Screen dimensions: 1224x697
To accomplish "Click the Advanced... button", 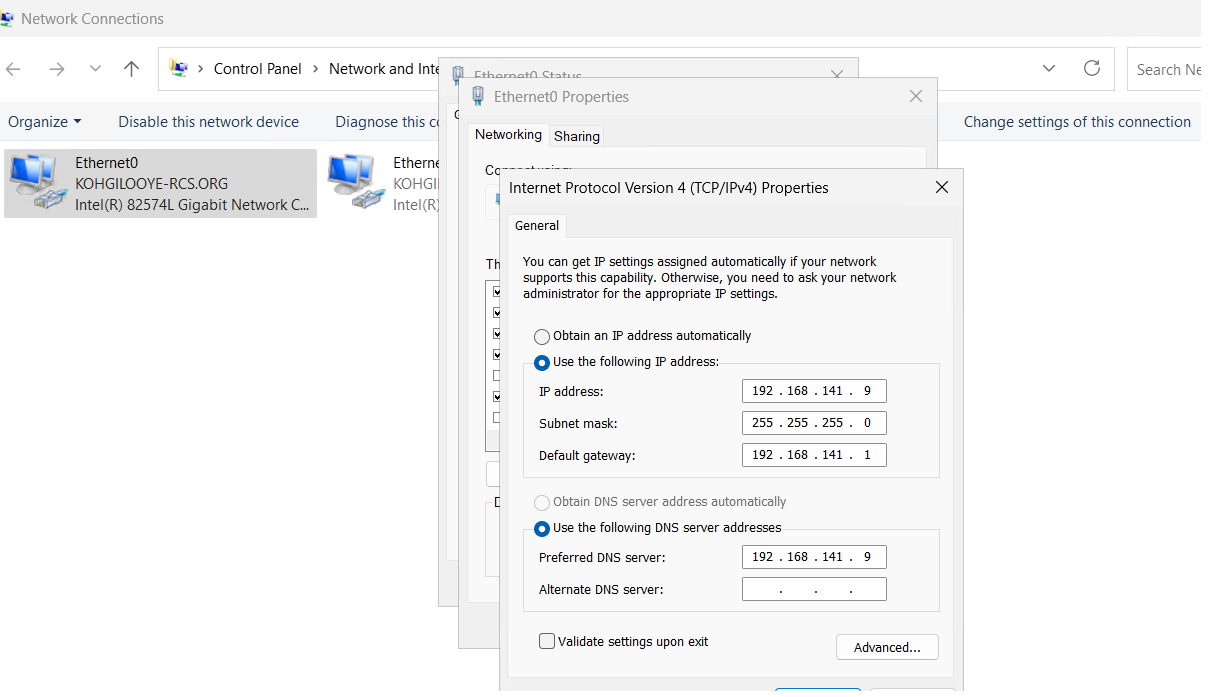I will coord(886,648).
